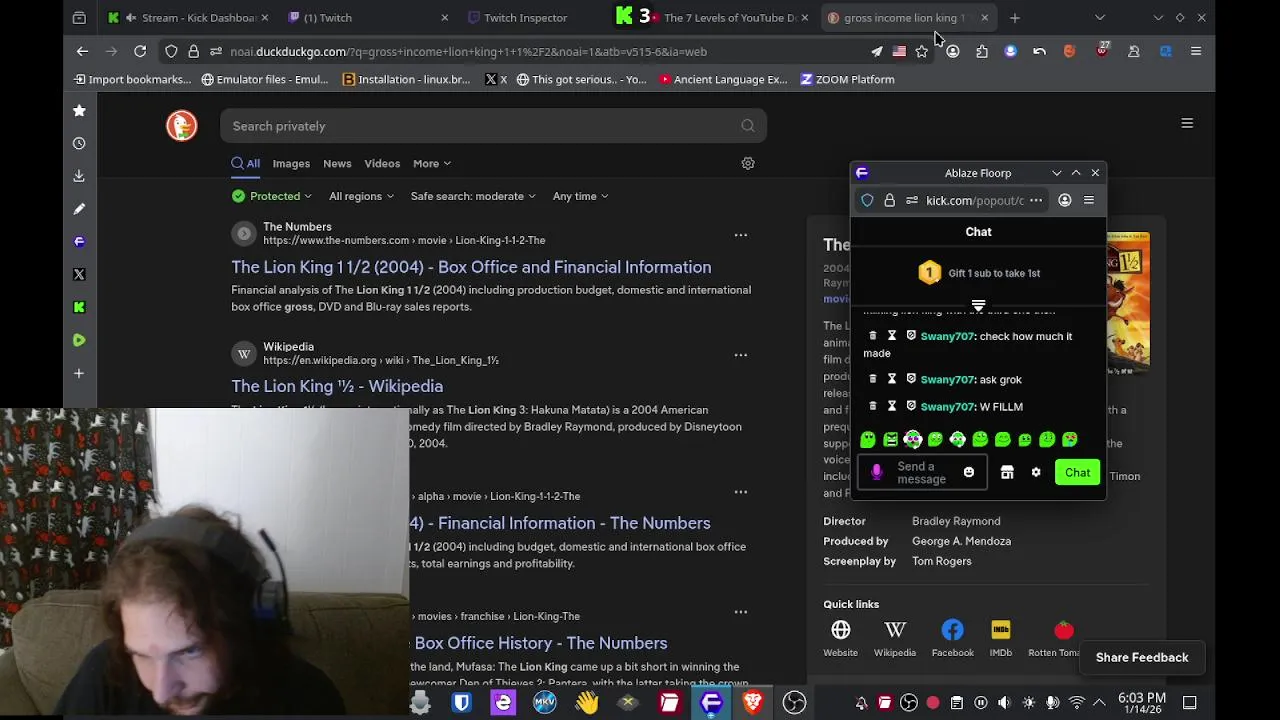The height and width of the screenshot is (720, 1280).
Task: Open the Brave browser taskbar icon
Action: (753, 703)
